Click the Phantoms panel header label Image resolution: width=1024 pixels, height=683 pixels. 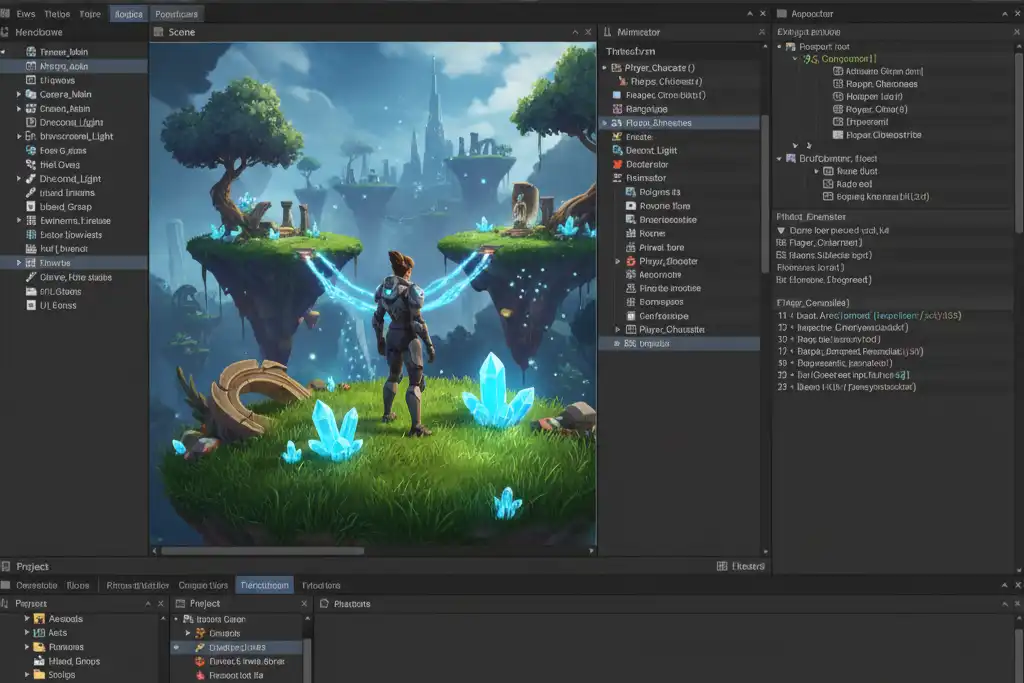tap(346, 602)
